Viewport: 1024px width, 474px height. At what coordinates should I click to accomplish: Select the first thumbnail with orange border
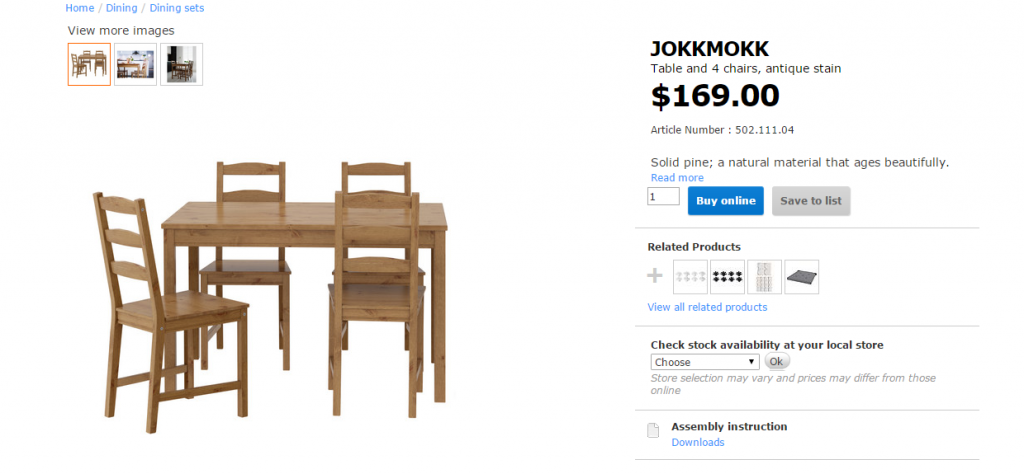[x=89, y=64]
